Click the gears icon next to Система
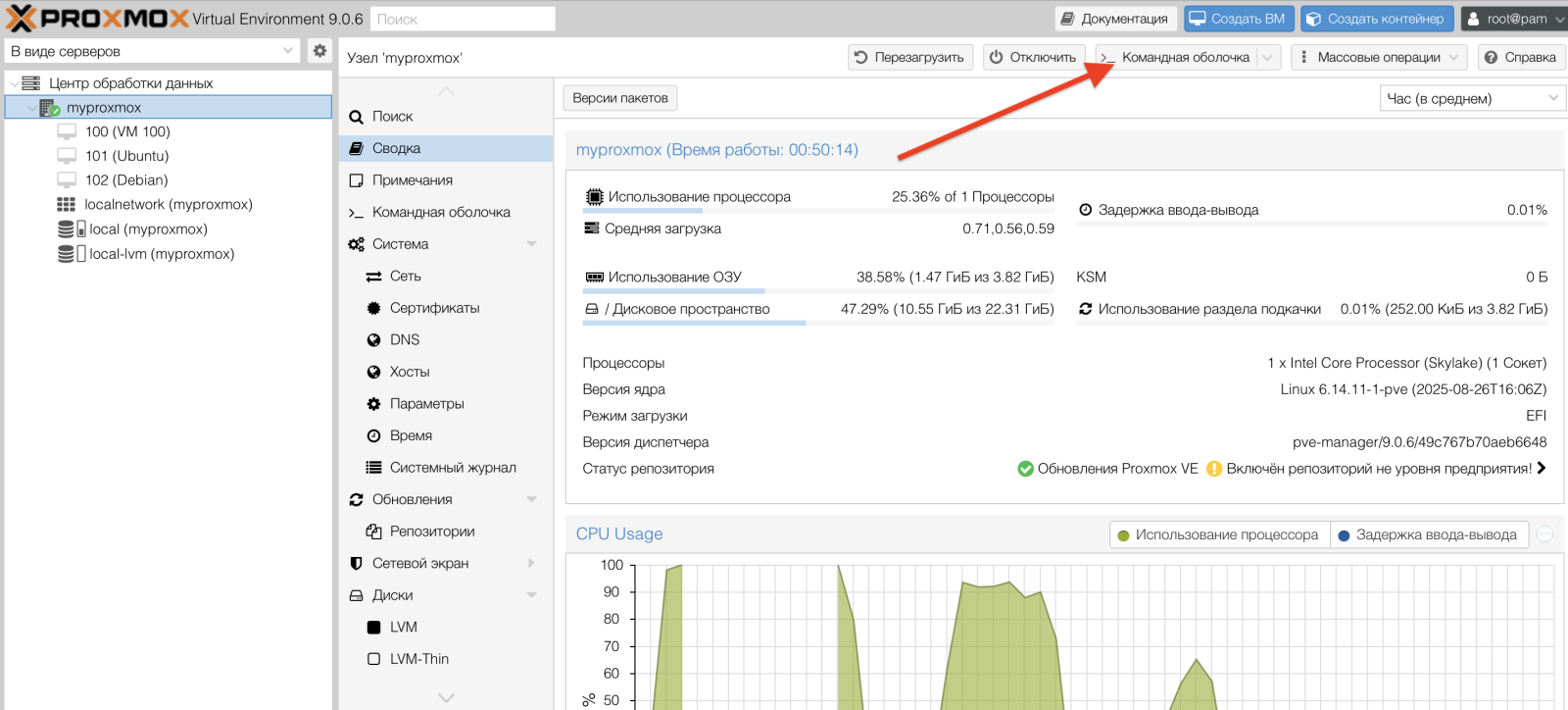Image resolution: width=1568 pixels, height=710 pixels. pos(357,244)
